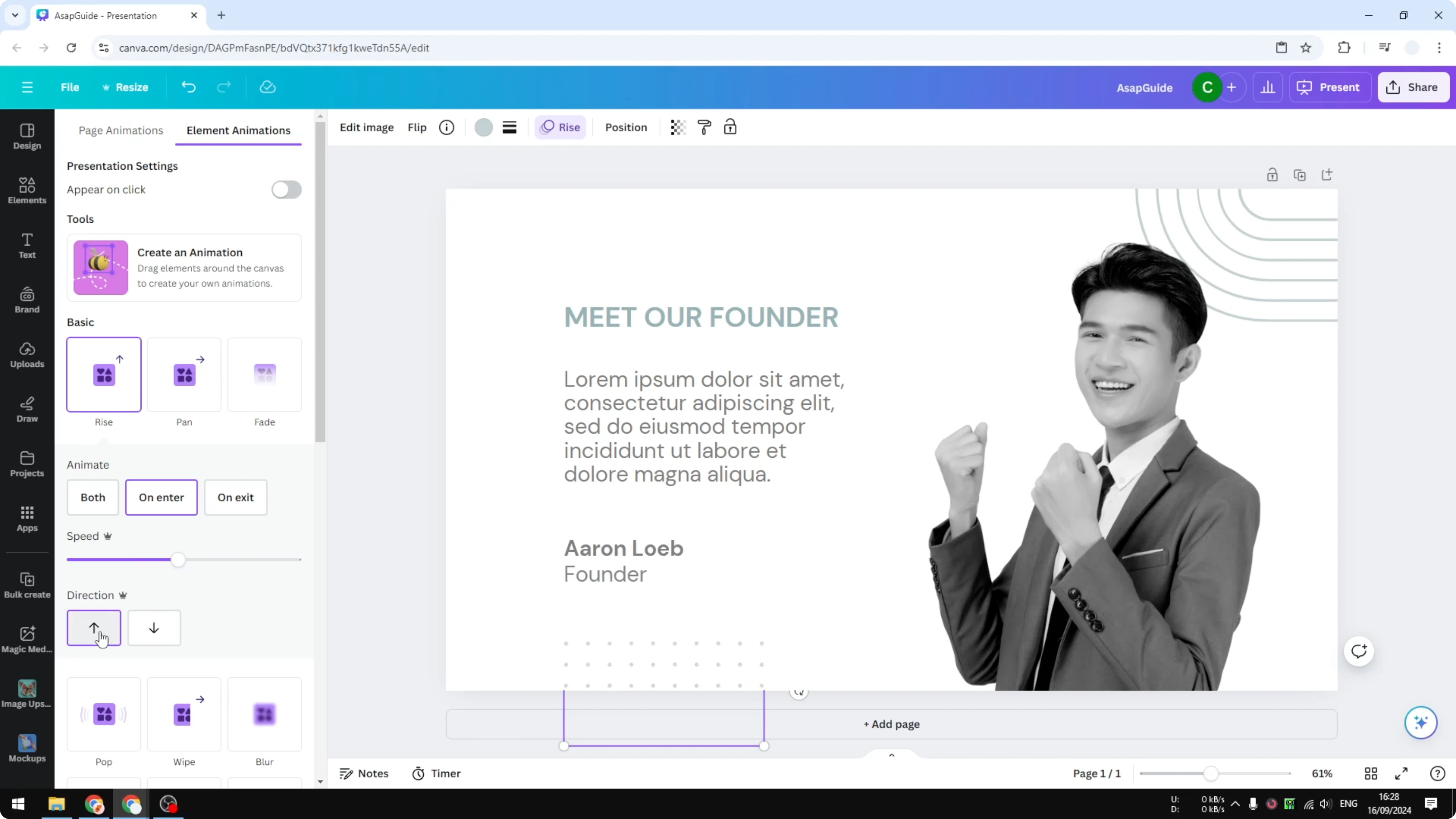Click the Rise animation toolbar button
Image resolution: width=1456 pixels, height=819 pixels.
click(x=561, y=128)
